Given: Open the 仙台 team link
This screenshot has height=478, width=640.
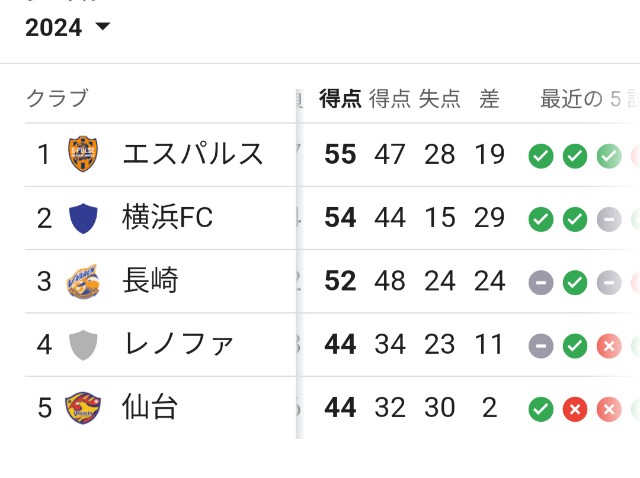Looking at the screenshot, I should point(149,407).
